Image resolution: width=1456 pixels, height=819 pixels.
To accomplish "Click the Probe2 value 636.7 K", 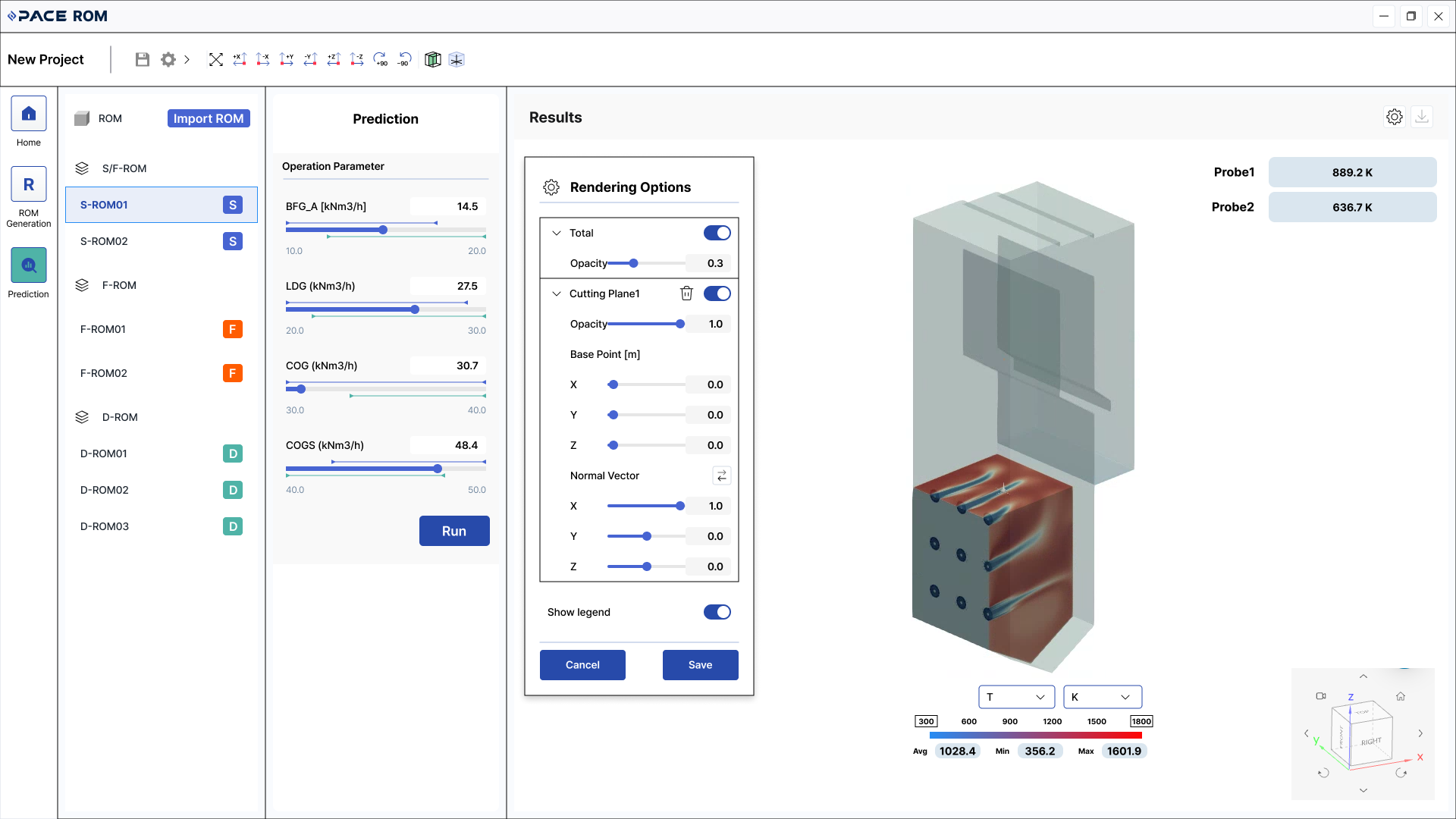I will 1353,207.
